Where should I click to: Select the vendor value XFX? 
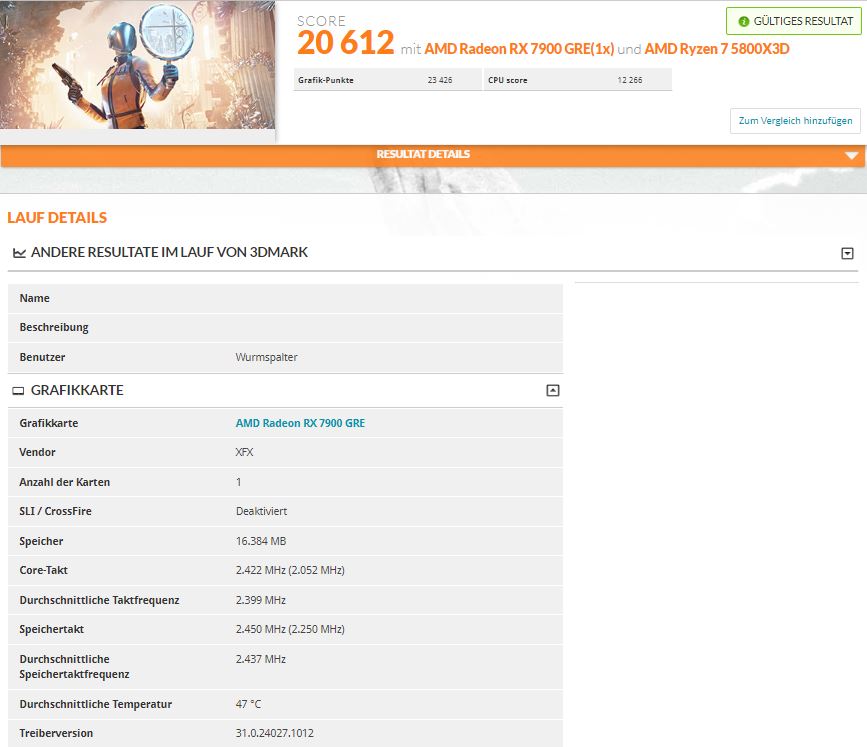(244, 452)
